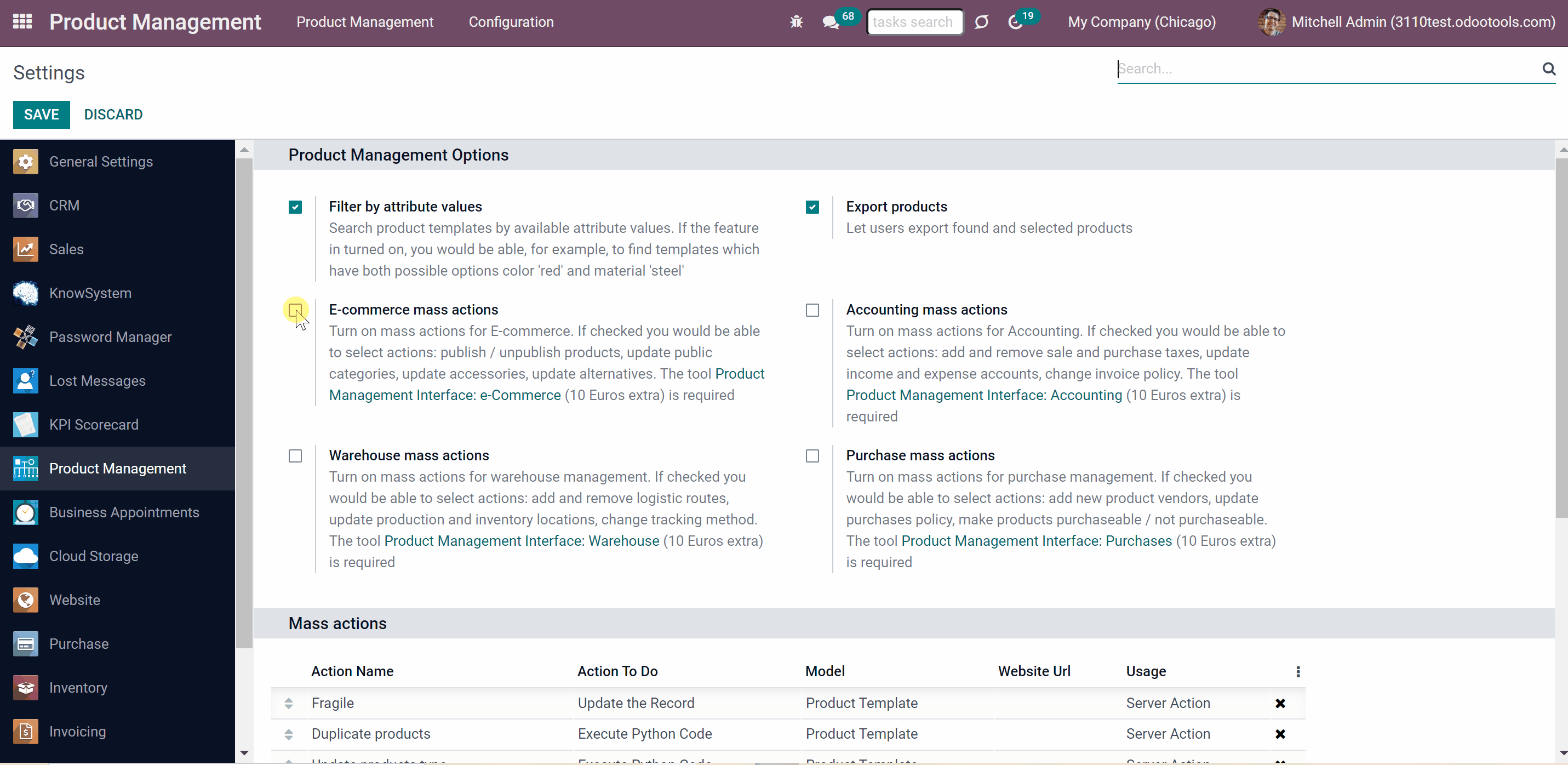This screenshot has height=765, width=1568.
Task: Select the Inventory box icon
Action: pyautogui.click(x=26, y=688)
